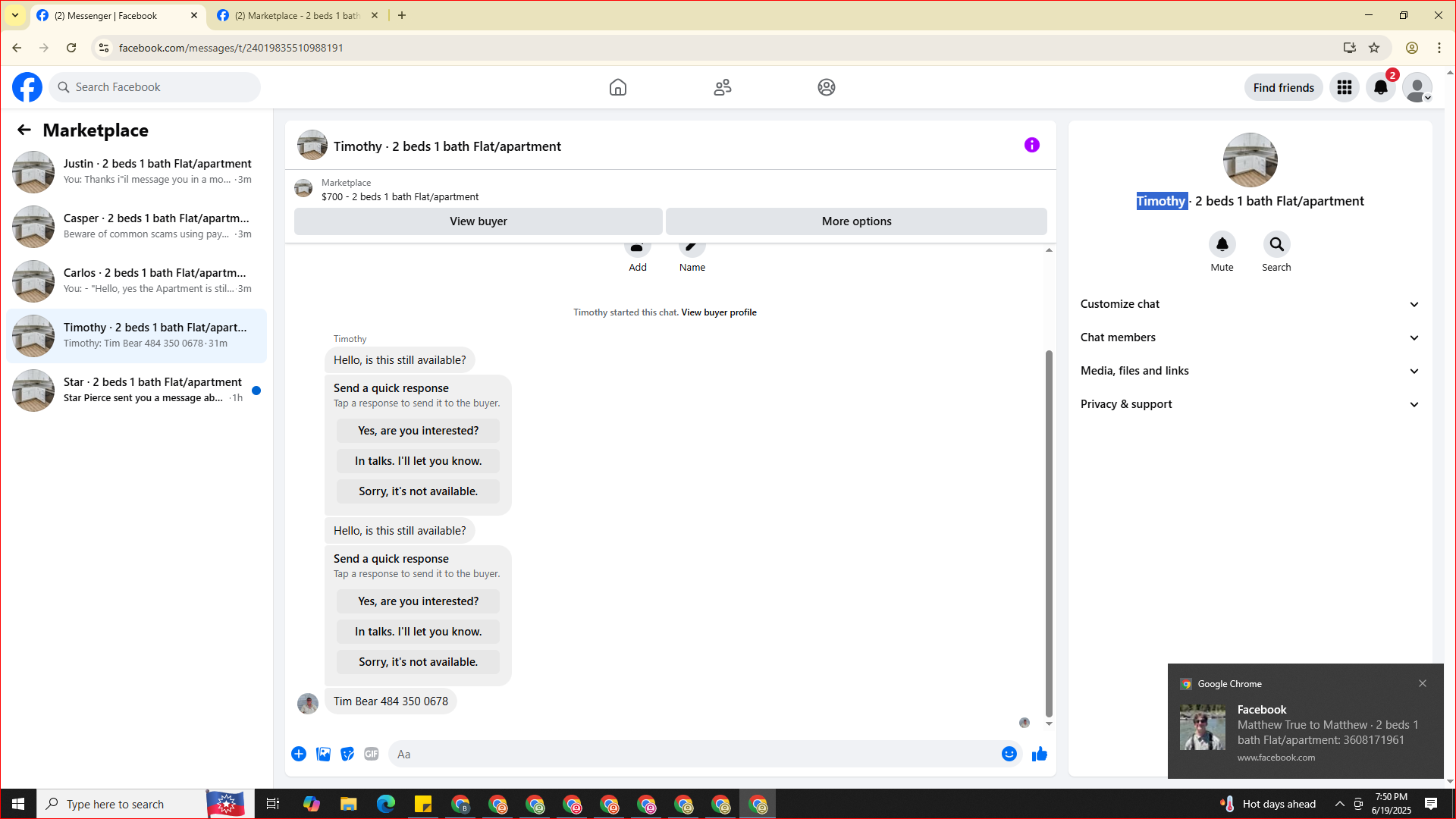Open the notifications bell icon
This screenshot has width=1456, height=819.
1381,88
